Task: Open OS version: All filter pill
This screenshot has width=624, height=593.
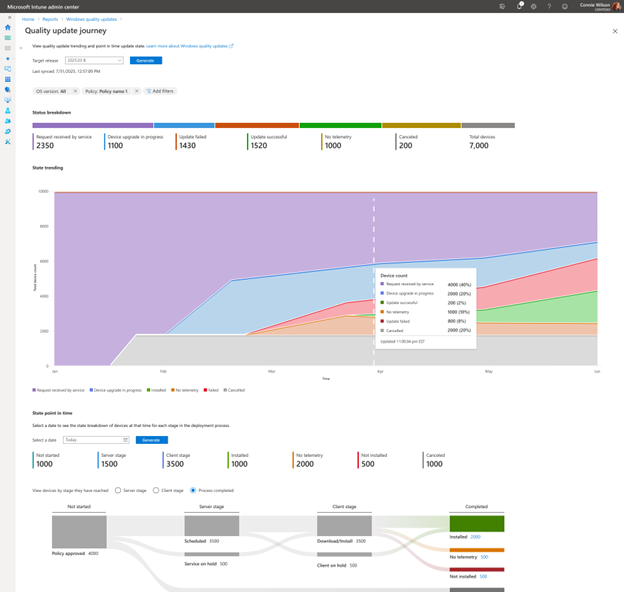Action: (x=51, y=91)
